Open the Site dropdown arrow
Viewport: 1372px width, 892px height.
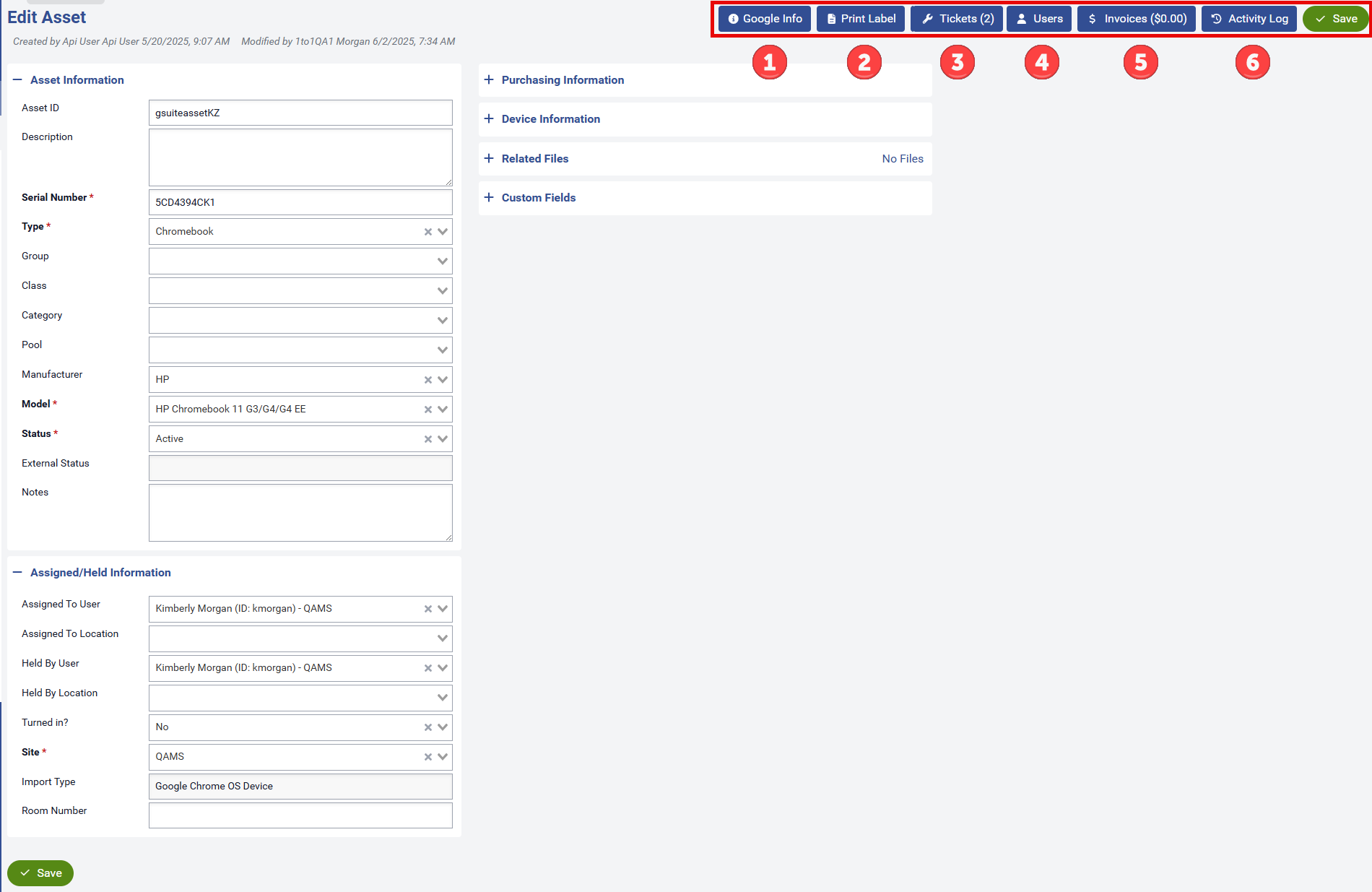point(443,757)
